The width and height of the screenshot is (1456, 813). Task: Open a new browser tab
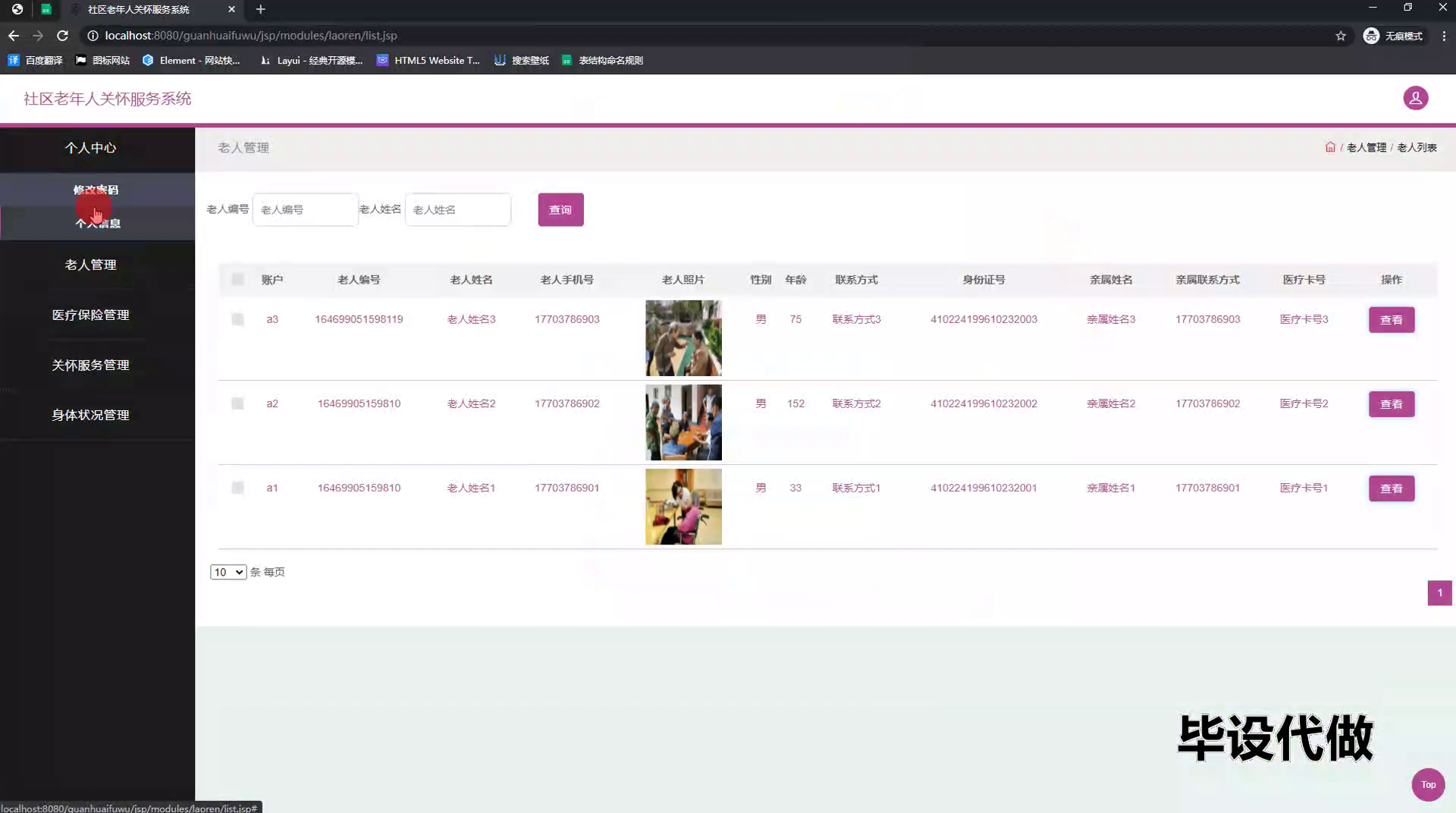tap(260, 9)
